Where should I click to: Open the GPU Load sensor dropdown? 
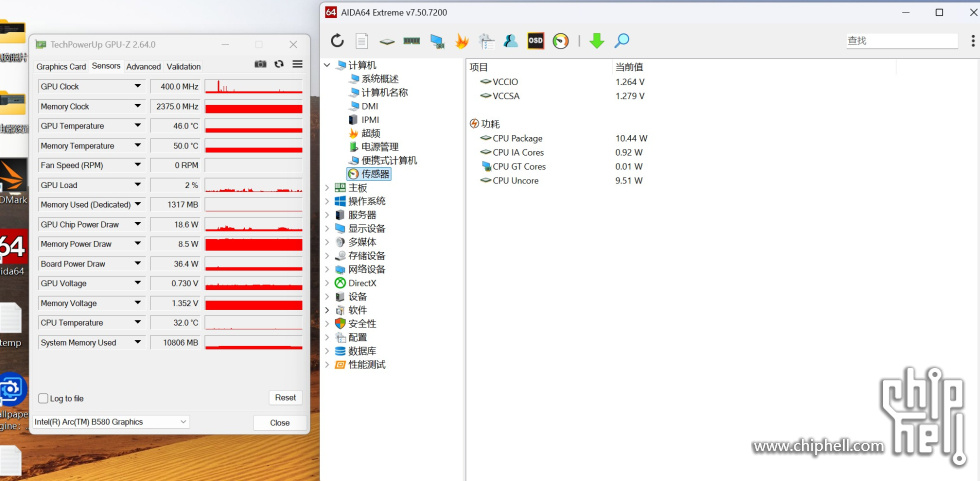click(138, 185)
